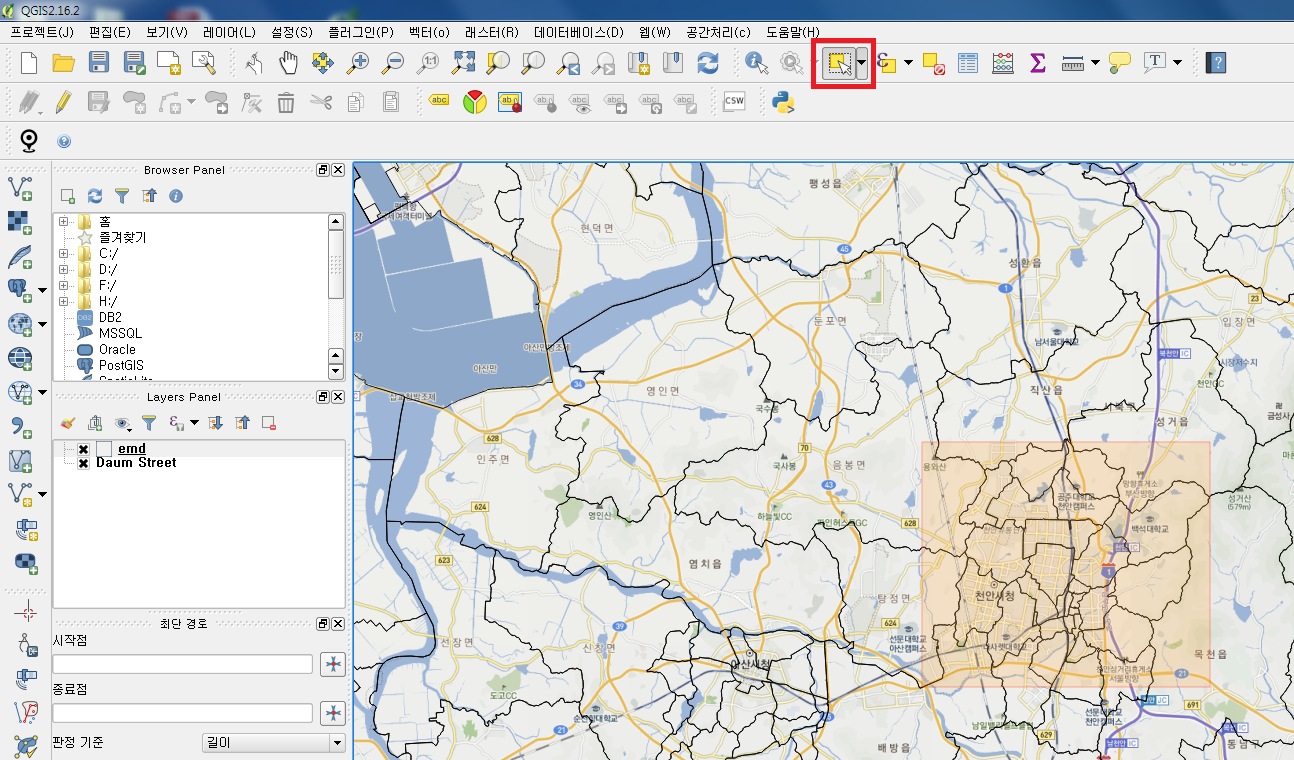Select 즐겨찾기 favorites in Browser tree

pyautogui.click(x=122, y=237)
